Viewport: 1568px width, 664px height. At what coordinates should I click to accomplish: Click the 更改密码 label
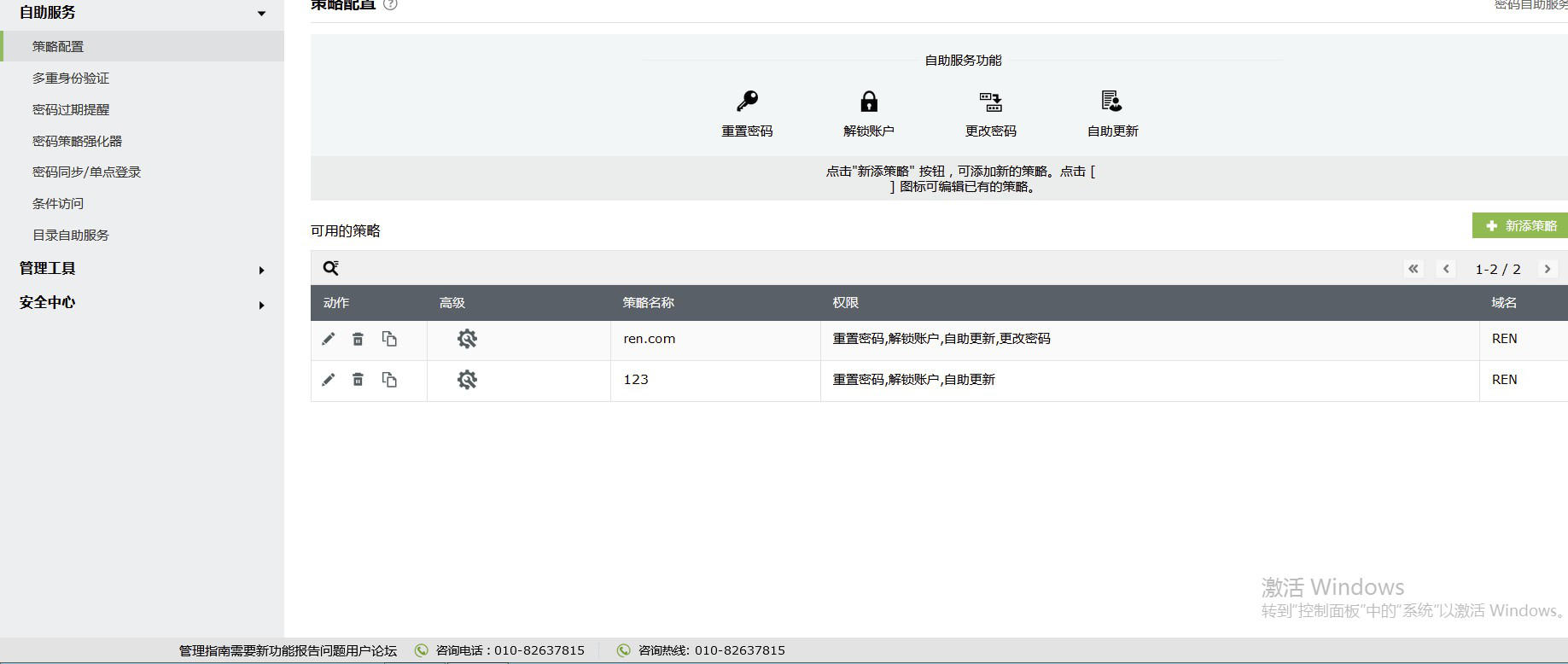coord(991,131)
